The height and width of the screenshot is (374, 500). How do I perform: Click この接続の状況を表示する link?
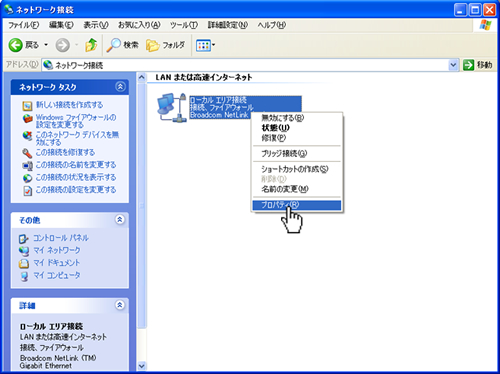coord(76,177)
